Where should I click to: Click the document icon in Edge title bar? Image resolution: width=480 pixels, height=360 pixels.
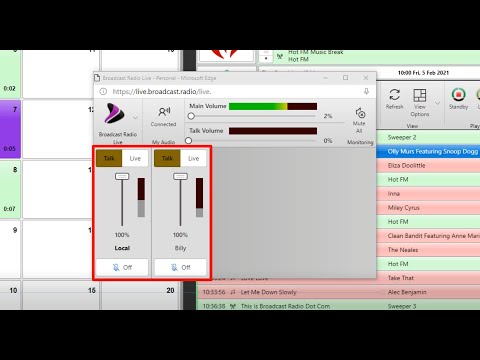click(97, 78)
